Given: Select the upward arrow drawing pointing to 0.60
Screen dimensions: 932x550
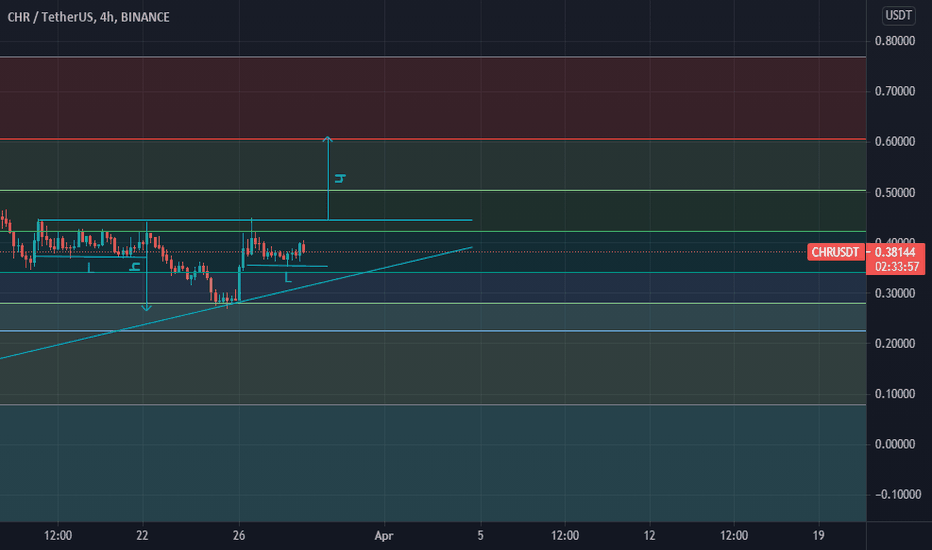Looking at the screenshot, I should [x=328, y=178].
